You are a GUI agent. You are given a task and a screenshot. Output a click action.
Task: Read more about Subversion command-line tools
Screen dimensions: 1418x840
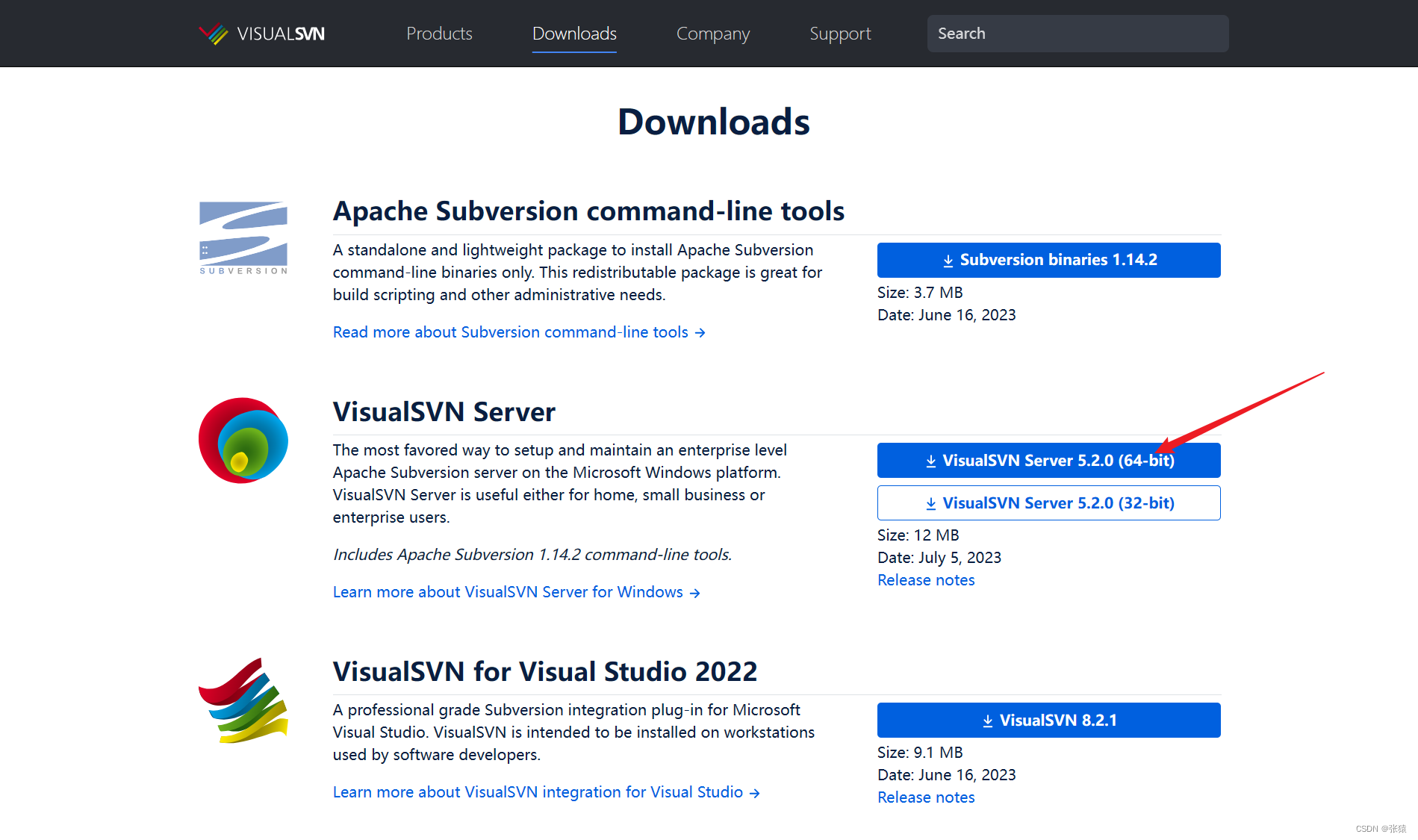pos(519,332)
